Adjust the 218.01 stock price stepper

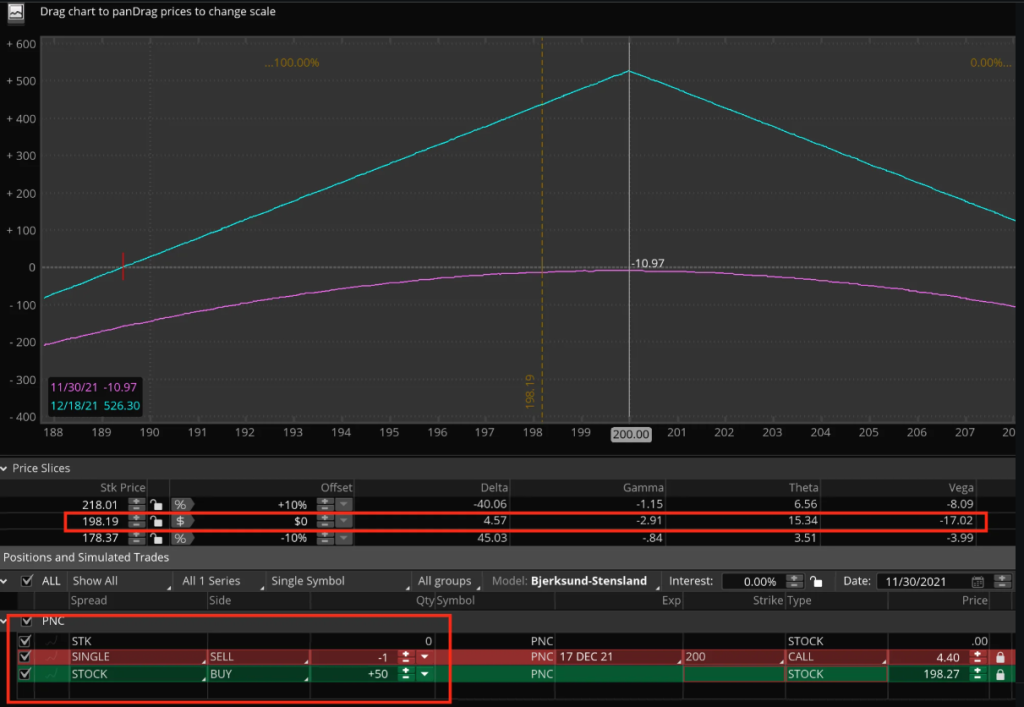[x=136, y=505]
